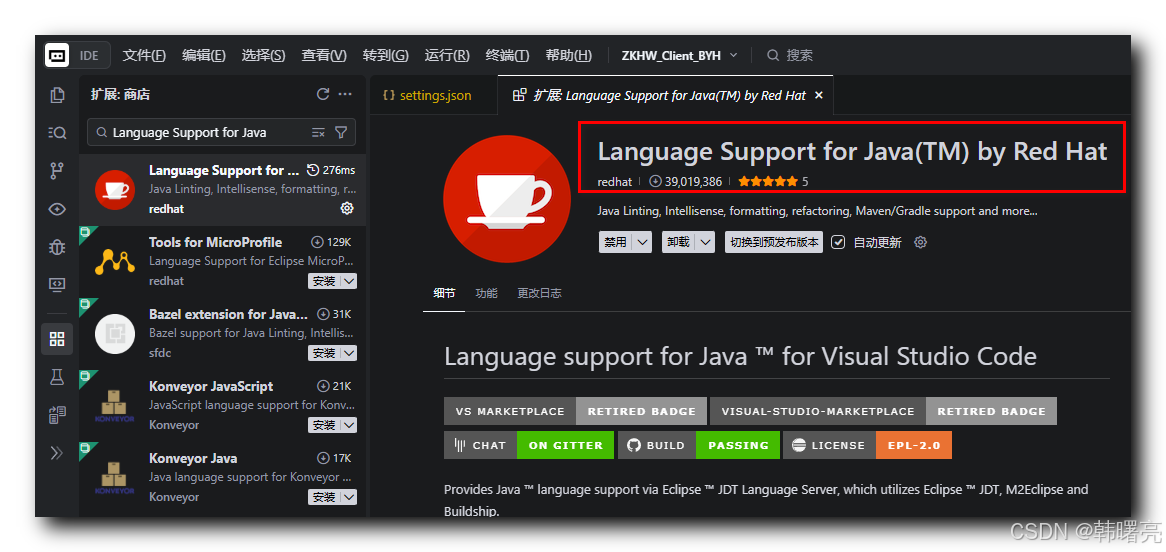Click the 禁用 button
This screenshot has width=1166, height=552.
616,242
